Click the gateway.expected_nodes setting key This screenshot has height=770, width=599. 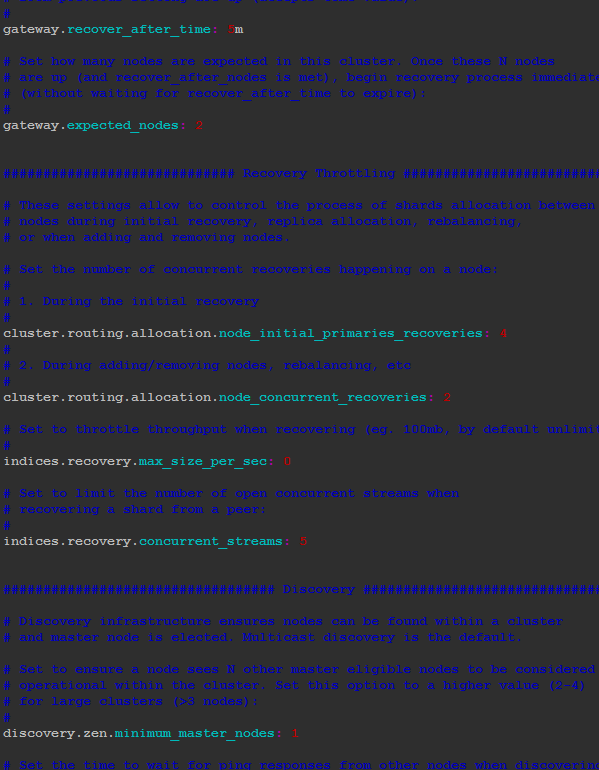point(91,126)
